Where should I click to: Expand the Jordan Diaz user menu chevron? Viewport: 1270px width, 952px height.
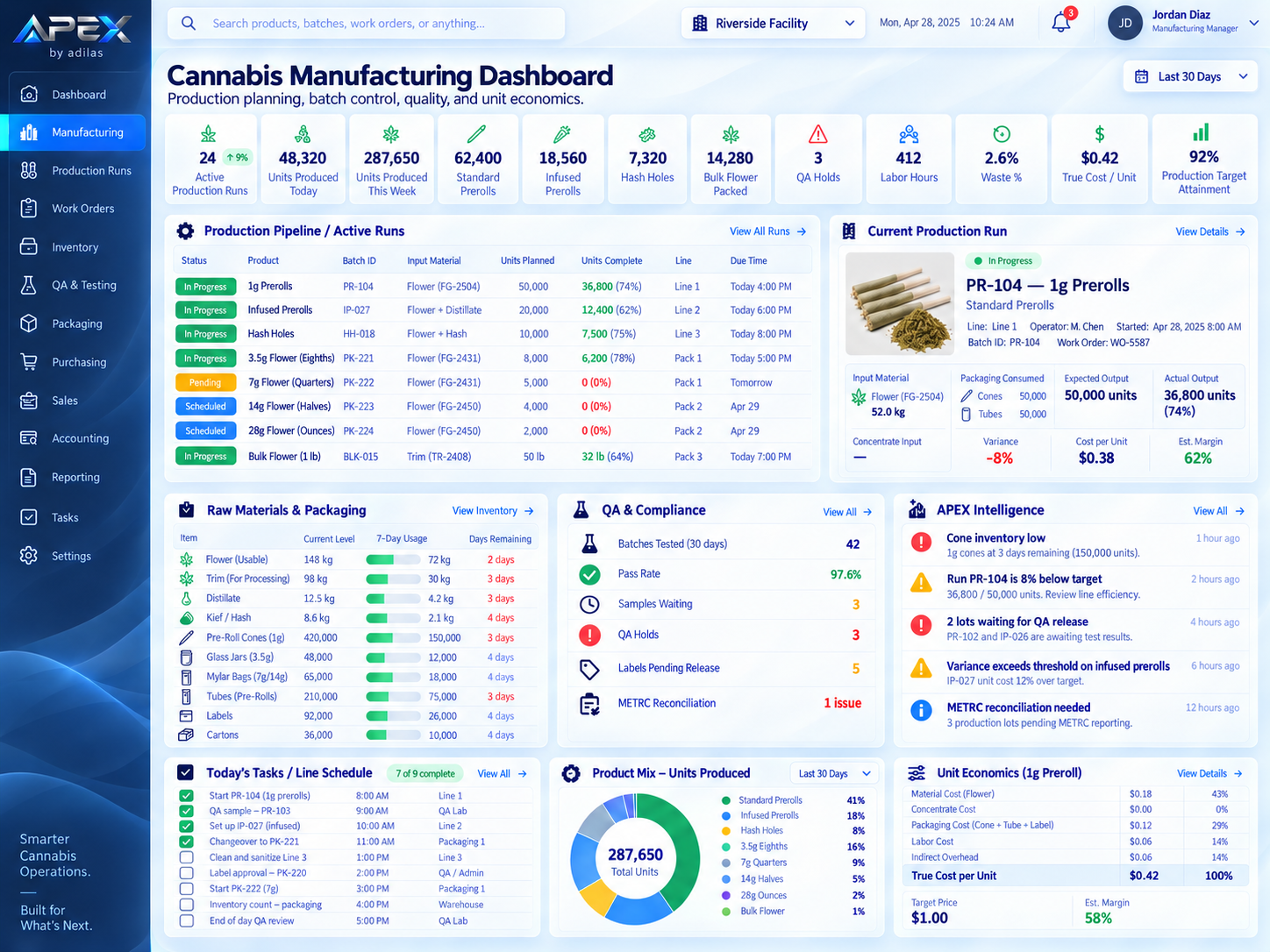1254,24
